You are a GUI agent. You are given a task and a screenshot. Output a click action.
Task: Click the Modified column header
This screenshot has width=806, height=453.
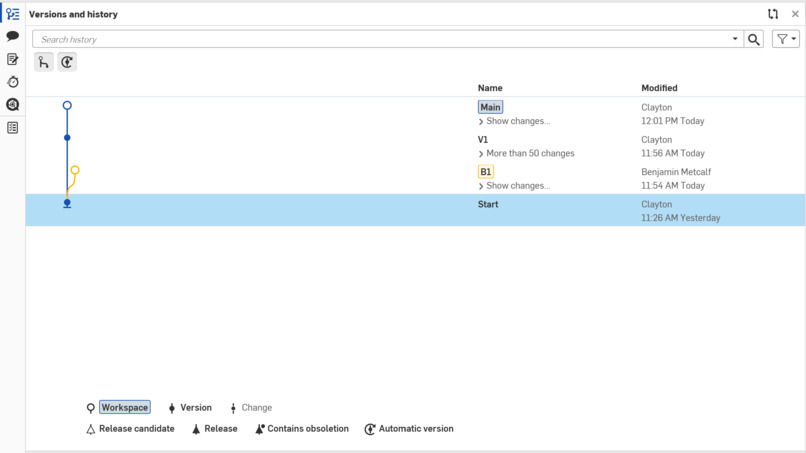click(659, 88)
